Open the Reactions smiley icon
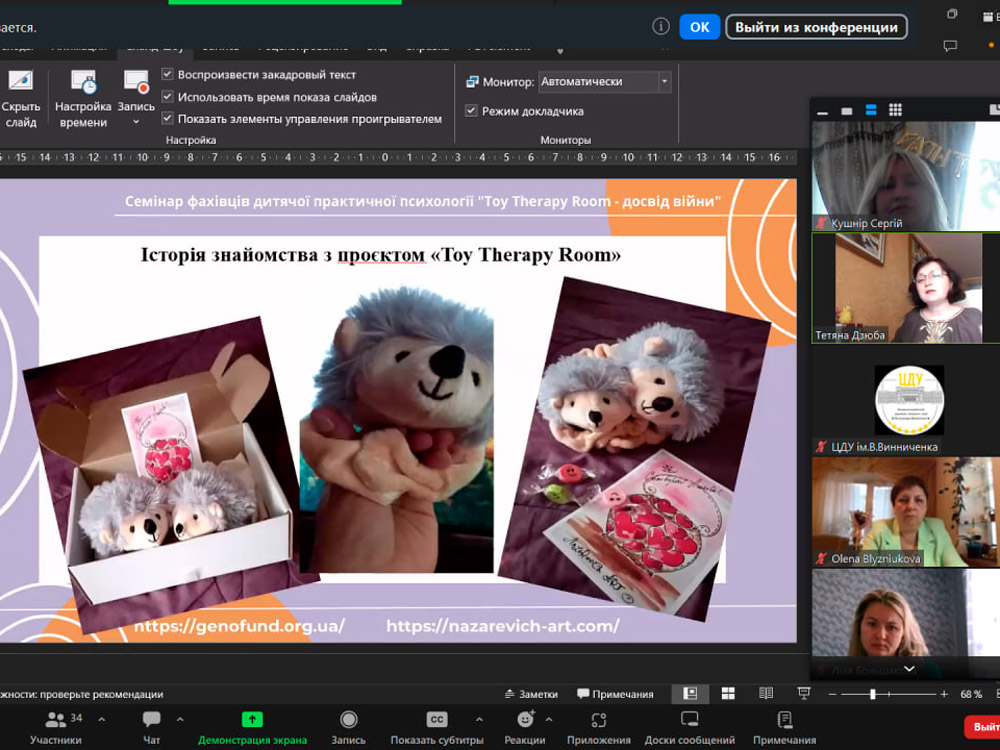Image resolution: width=1000 pixels, height=750 pixels. [525, 720]
